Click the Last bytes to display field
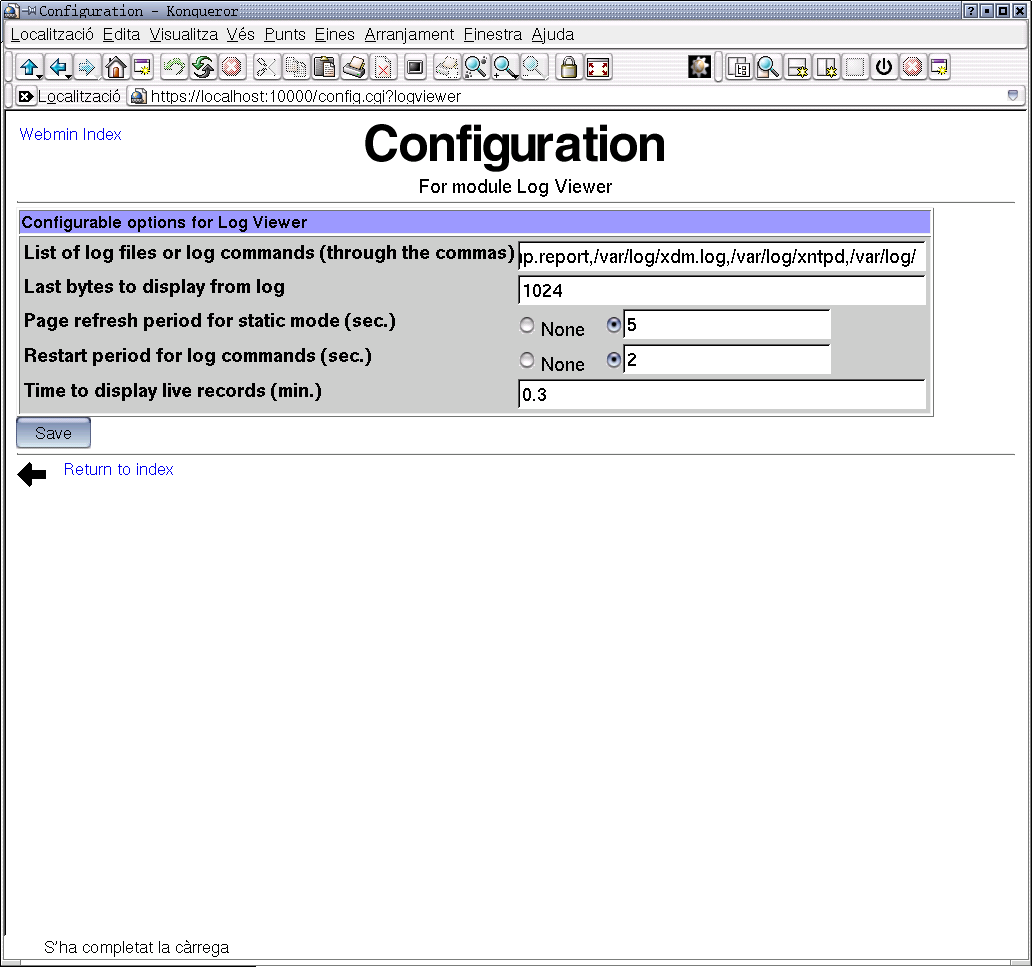1032x967 pixels. tap(721, 292)
